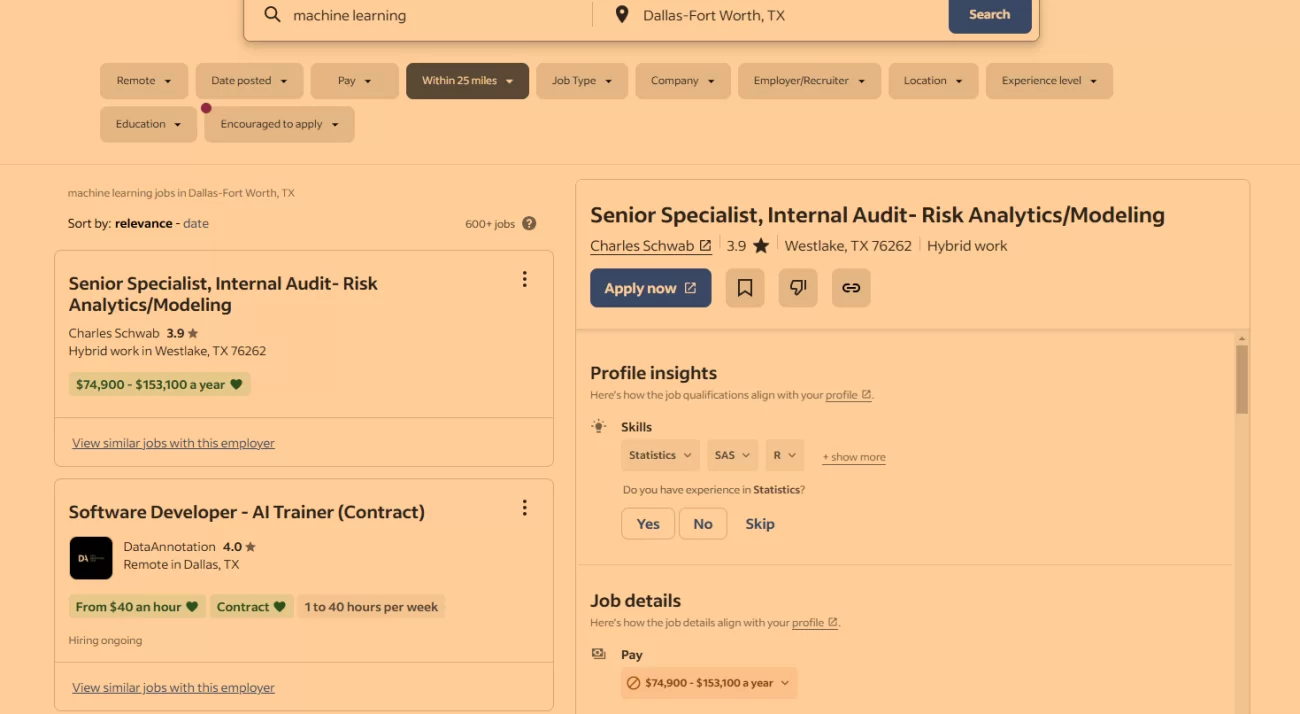Open profile link under Job details
The image size is (1300, 714).
tap(814, 623)
